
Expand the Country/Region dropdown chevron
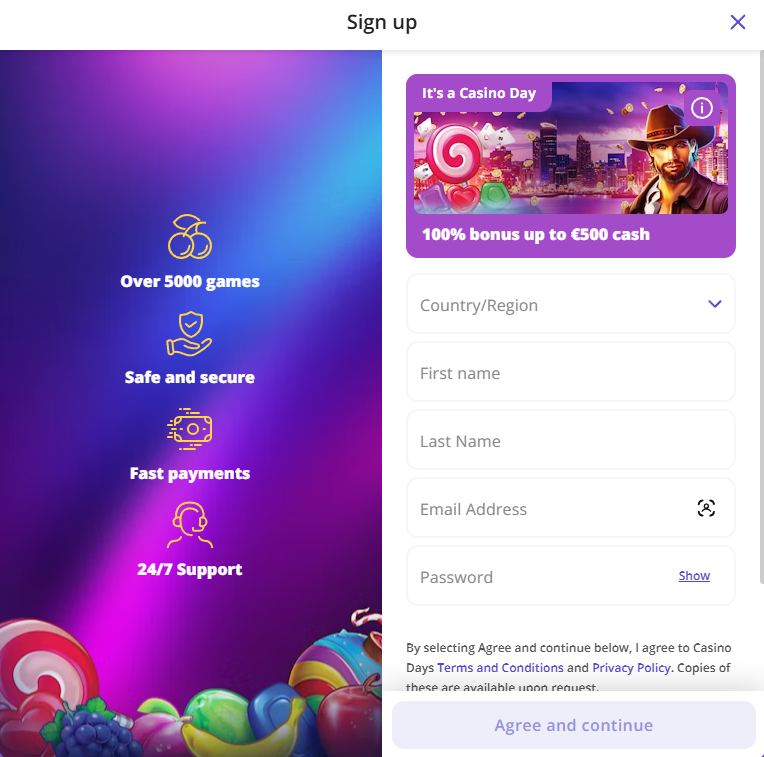(714, 304)
